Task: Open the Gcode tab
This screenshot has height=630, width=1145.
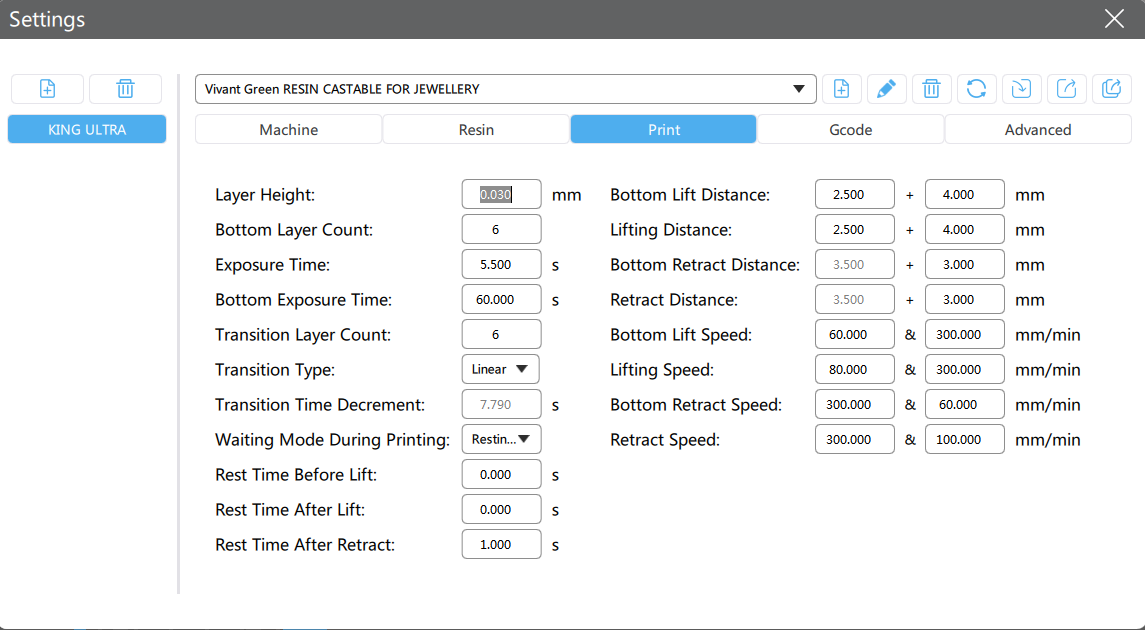Action: coord(850,130)
